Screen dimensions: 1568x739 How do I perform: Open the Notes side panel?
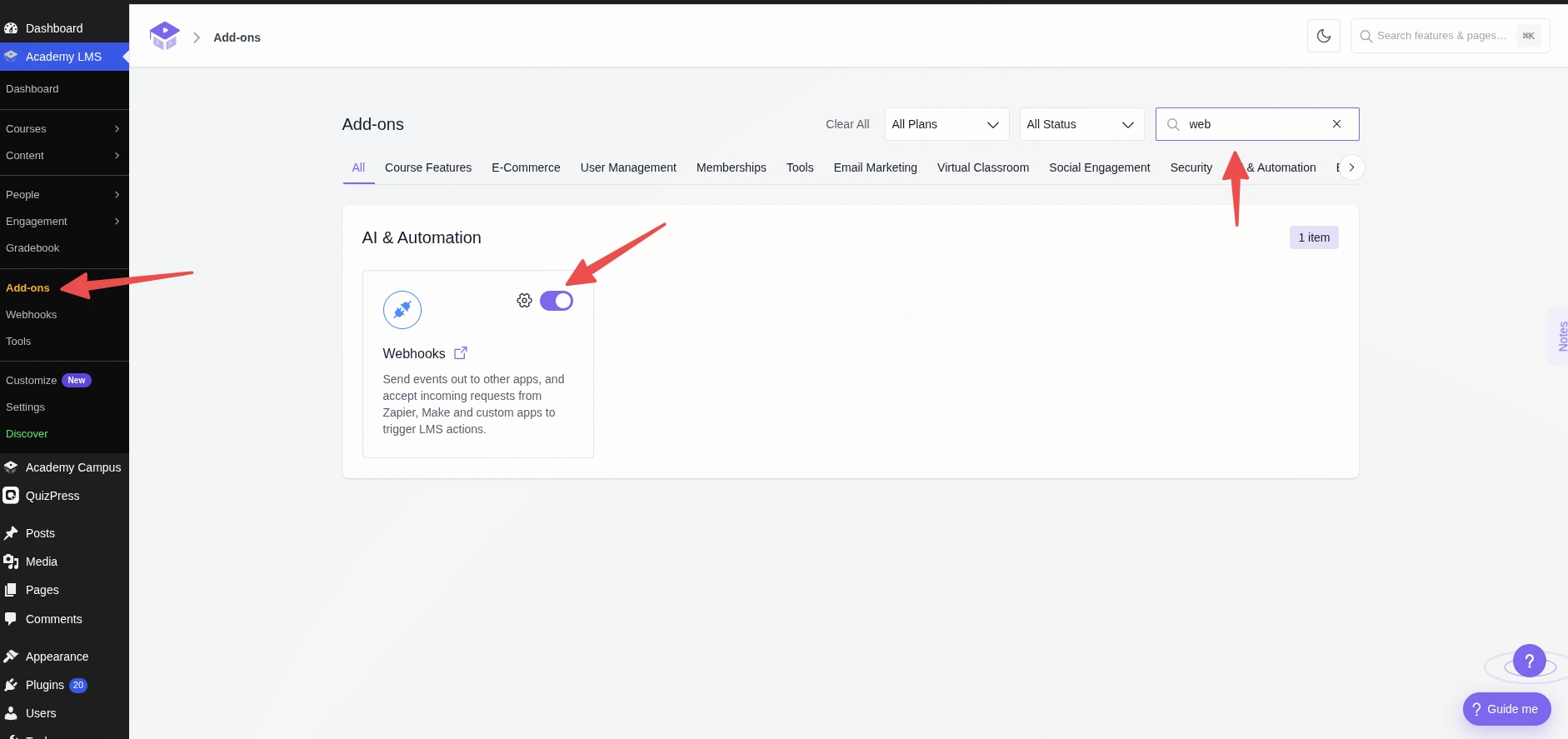1561,336
